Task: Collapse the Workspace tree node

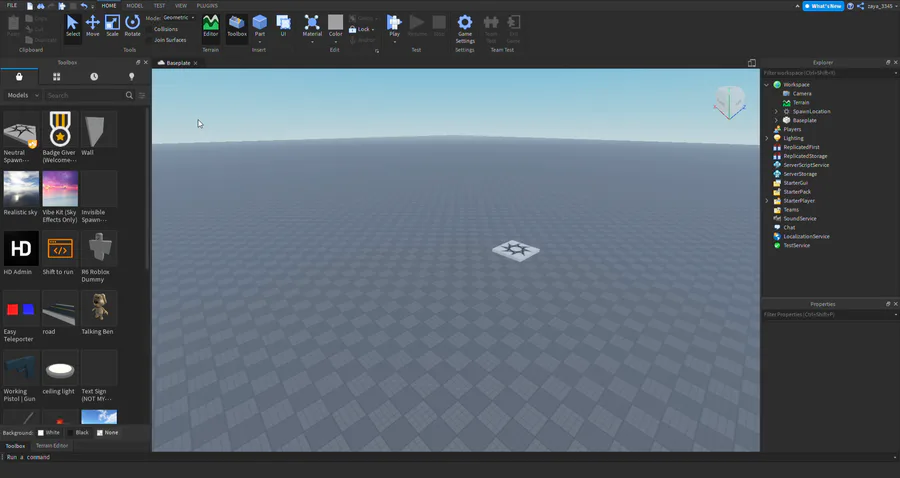Action: (x=766, y=84)
